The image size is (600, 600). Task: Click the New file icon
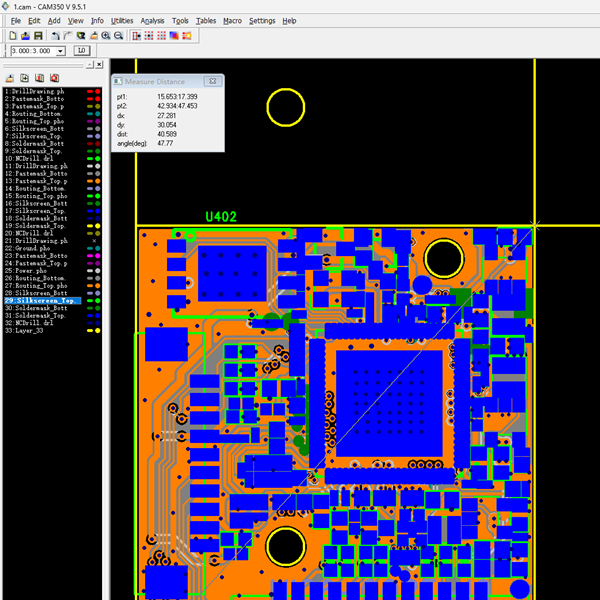[12, 35]
